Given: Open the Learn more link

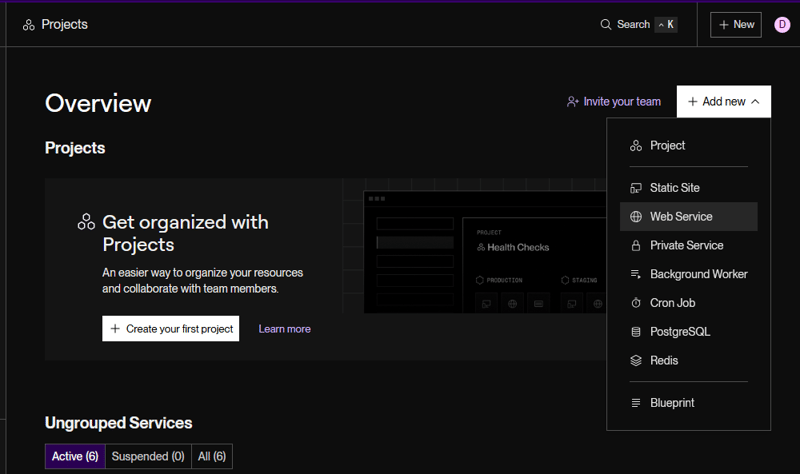Looking at the screenshot, I should pos(285,329).
